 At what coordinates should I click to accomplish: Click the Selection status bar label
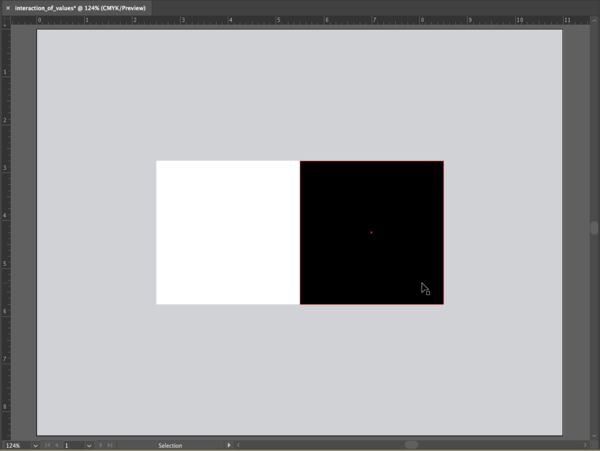tap(170, 444)
